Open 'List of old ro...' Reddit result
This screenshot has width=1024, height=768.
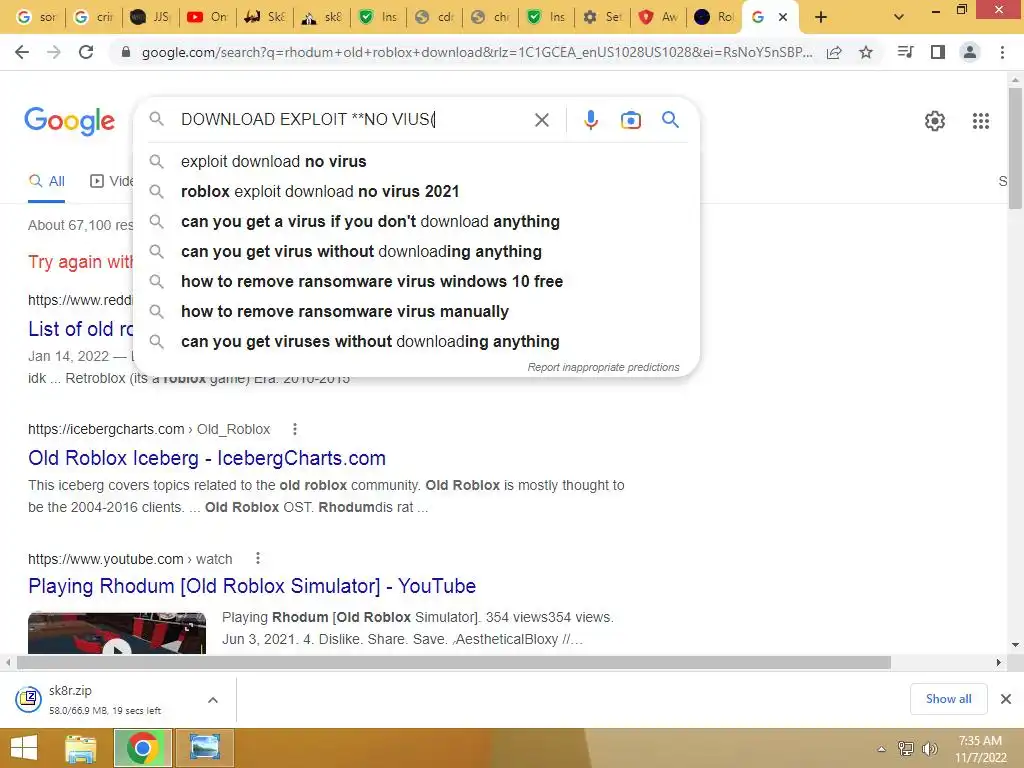coord(80,328)
